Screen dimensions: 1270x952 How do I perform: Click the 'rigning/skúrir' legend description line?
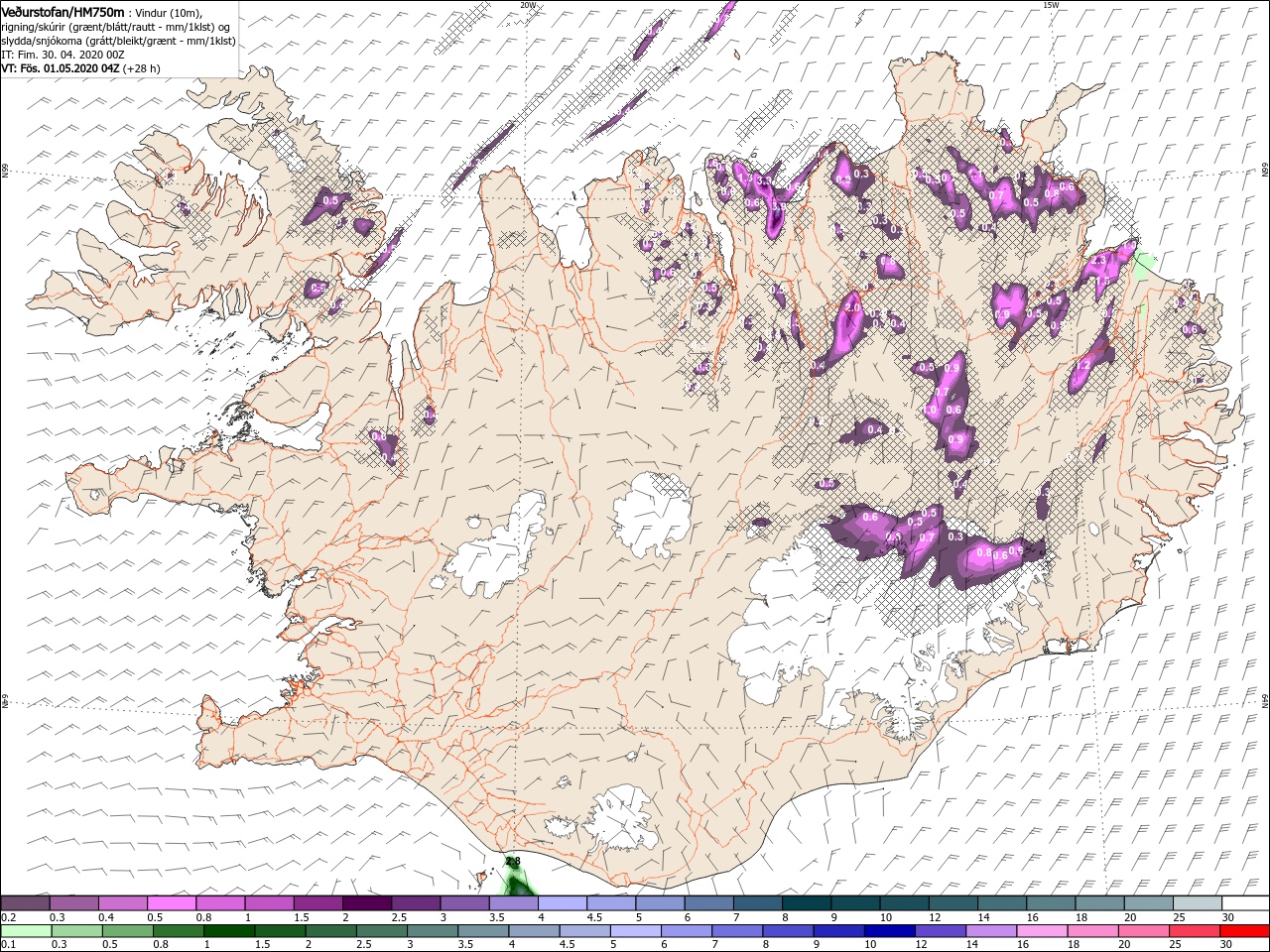(x=117, y=27)
